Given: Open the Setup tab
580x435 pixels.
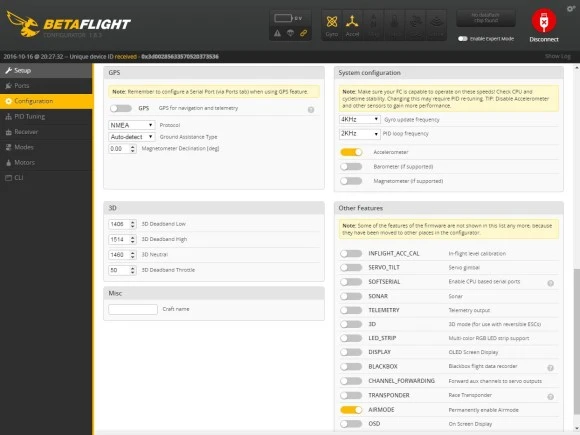Looking at the screenshot, I should pos(46,70).
